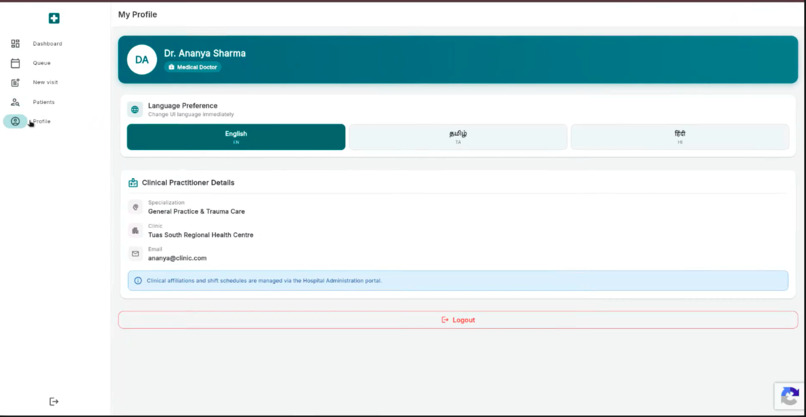Click the Email envelope icon
Viewport: 806px width, 417px height.
pos(135,253)
